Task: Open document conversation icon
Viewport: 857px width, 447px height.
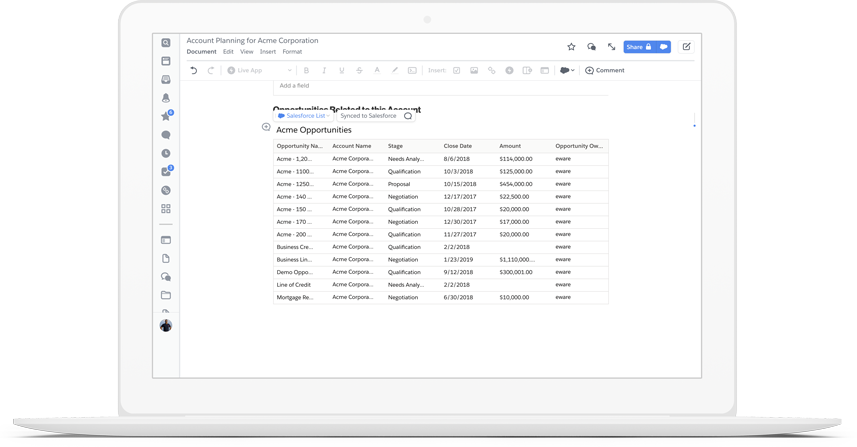Action: pos(591,47)
